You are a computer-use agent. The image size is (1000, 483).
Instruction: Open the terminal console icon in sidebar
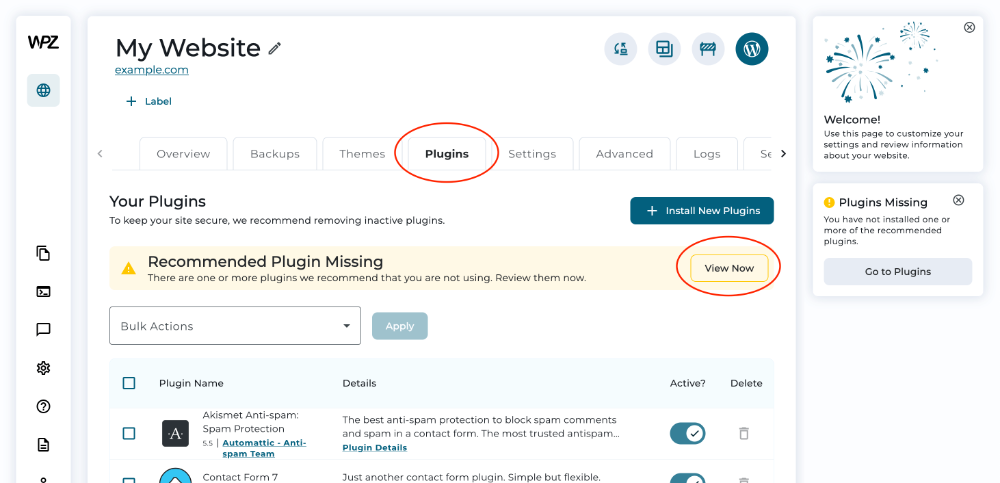(x=43, y=292)
